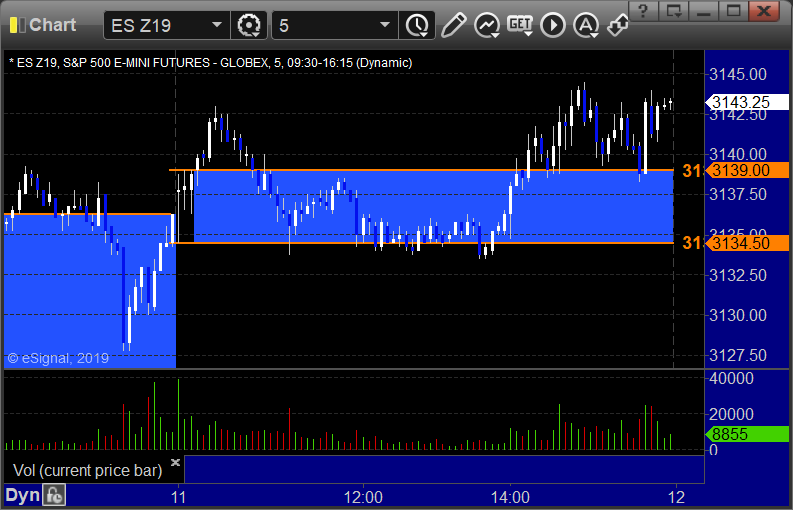Click the 3143.25 current price marker

(x=747, y=102)
